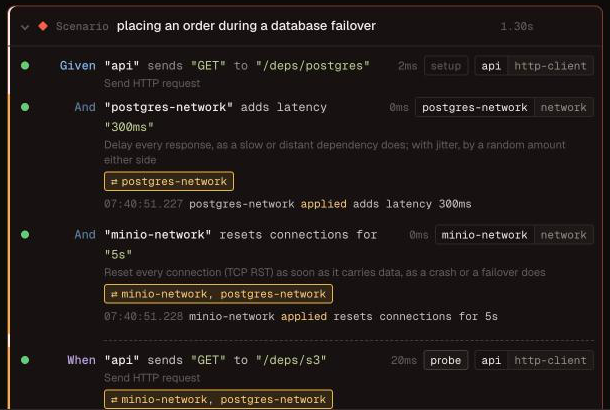Click green status dot for postgres-network latency step
Viewport: 610px width, 410px height.
point(25,107)
